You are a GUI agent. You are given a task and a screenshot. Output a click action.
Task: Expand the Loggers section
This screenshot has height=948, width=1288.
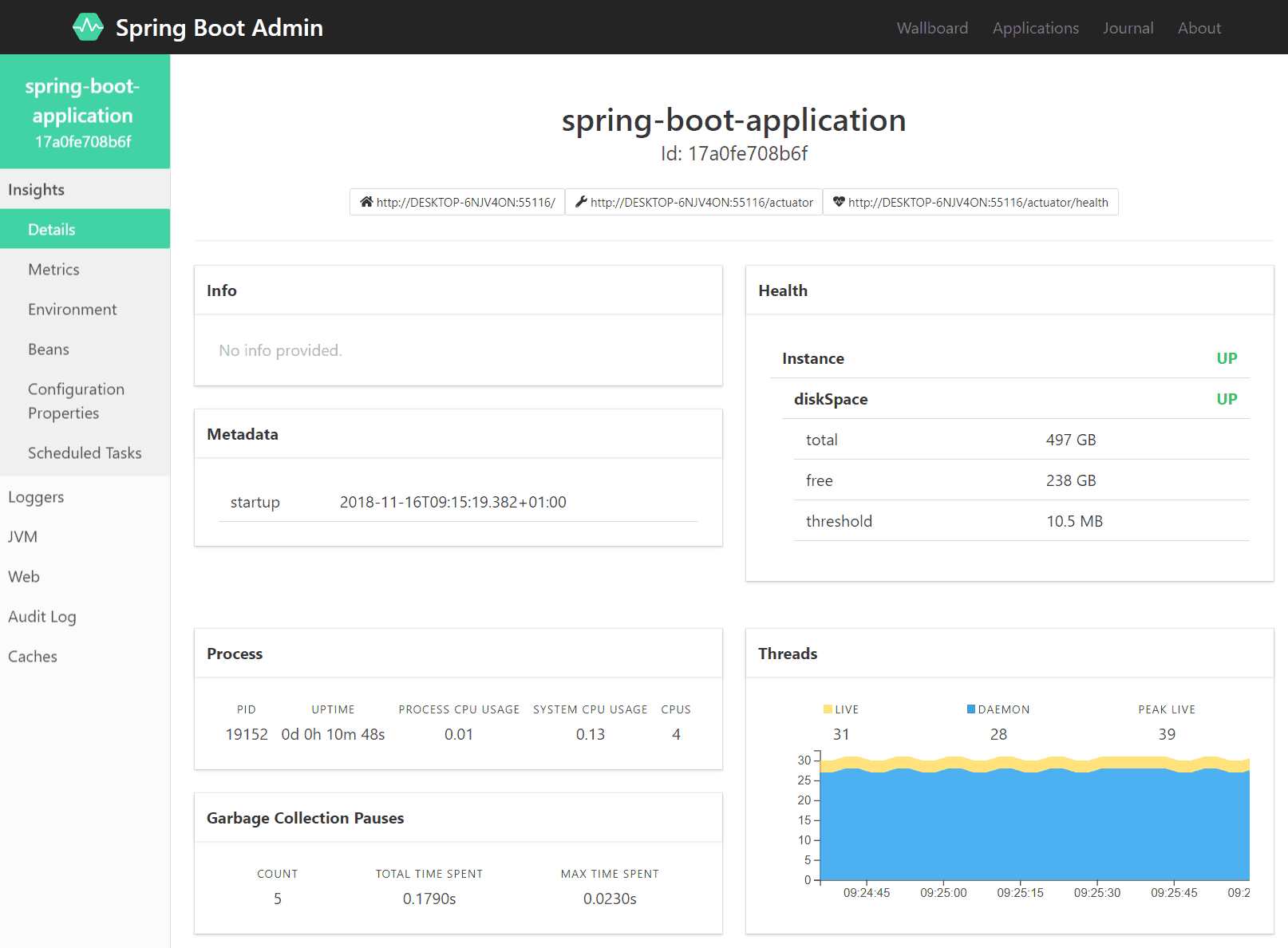tap(36, 497)
